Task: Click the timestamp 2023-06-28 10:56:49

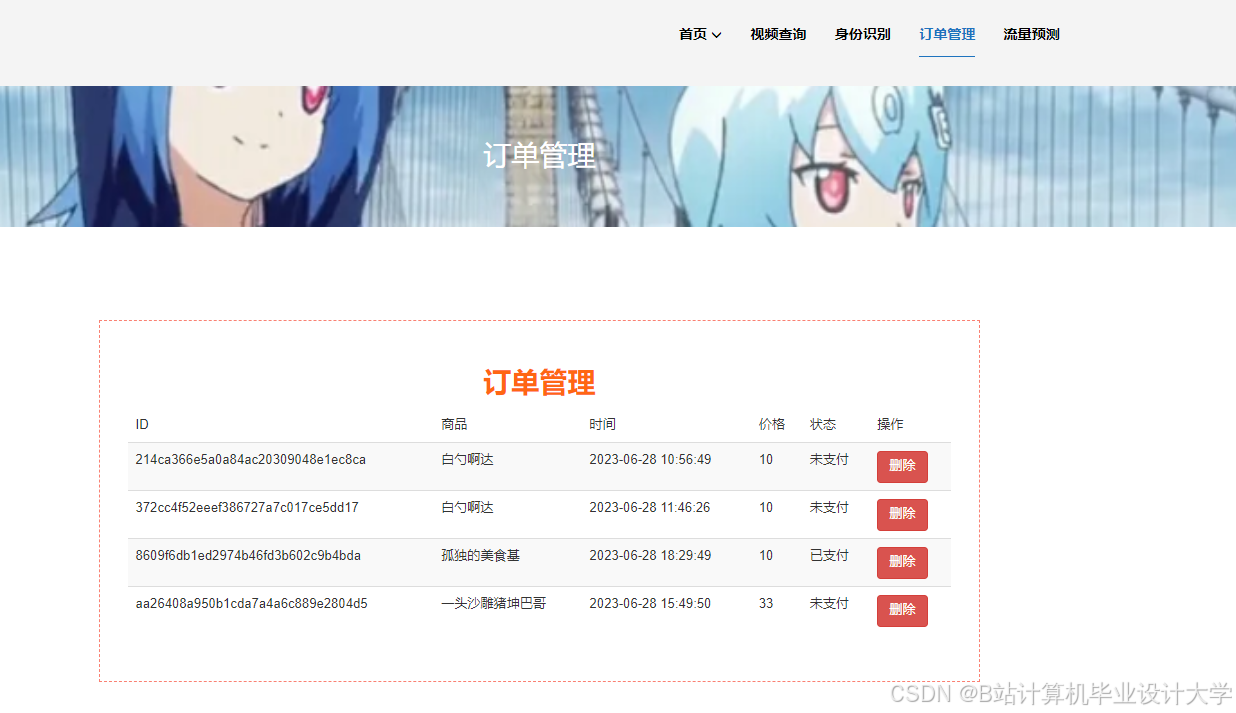Action: click(650, 460)
